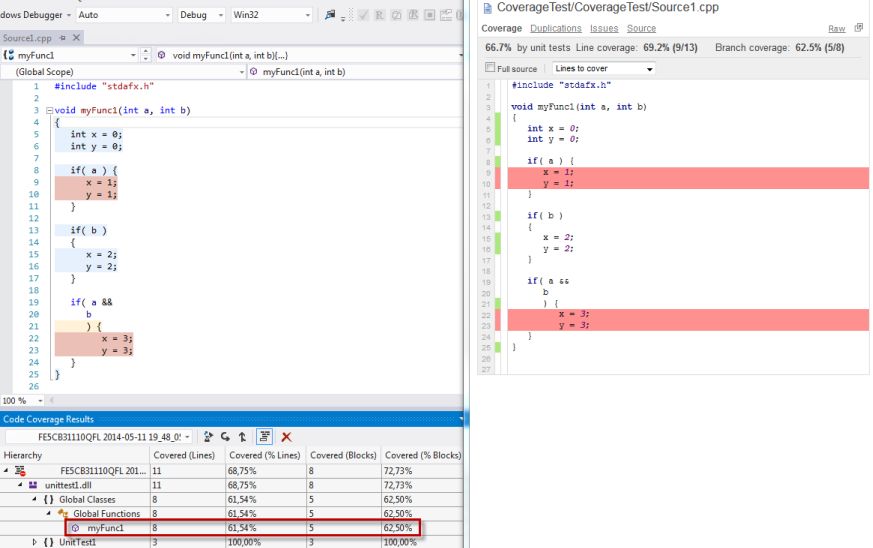Click the open-in-new-window icon next to Raw
This screenshot has height=548, width=873.
[x=859, y=27]
